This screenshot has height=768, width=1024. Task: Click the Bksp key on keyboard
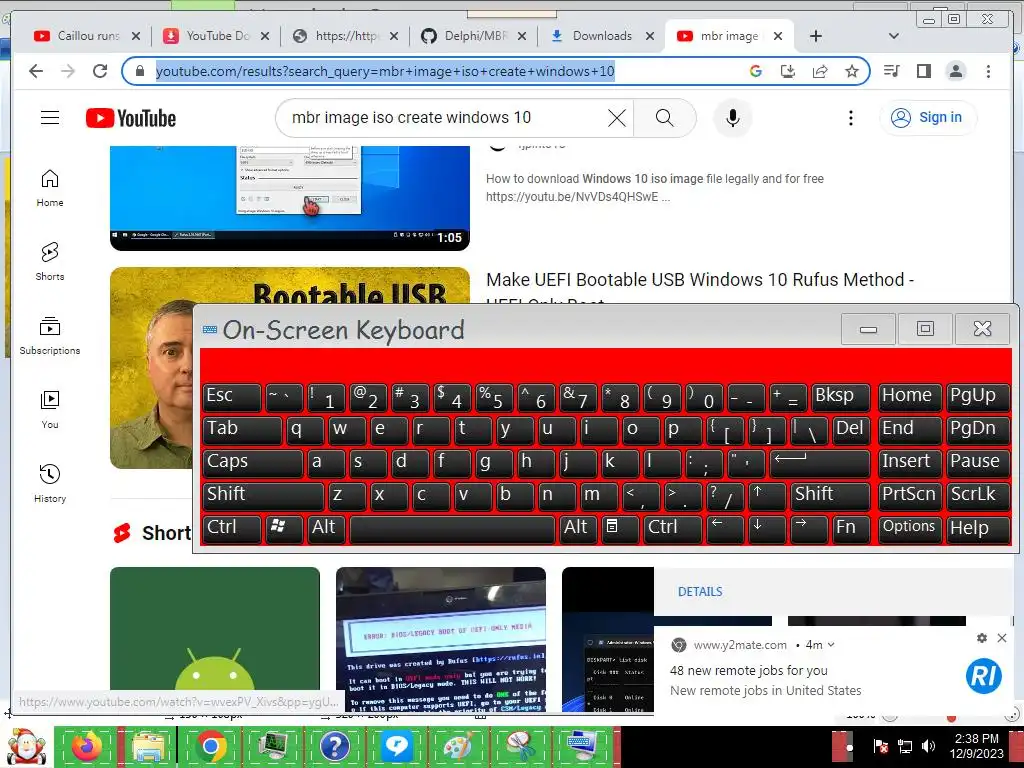tap(841, 397)
